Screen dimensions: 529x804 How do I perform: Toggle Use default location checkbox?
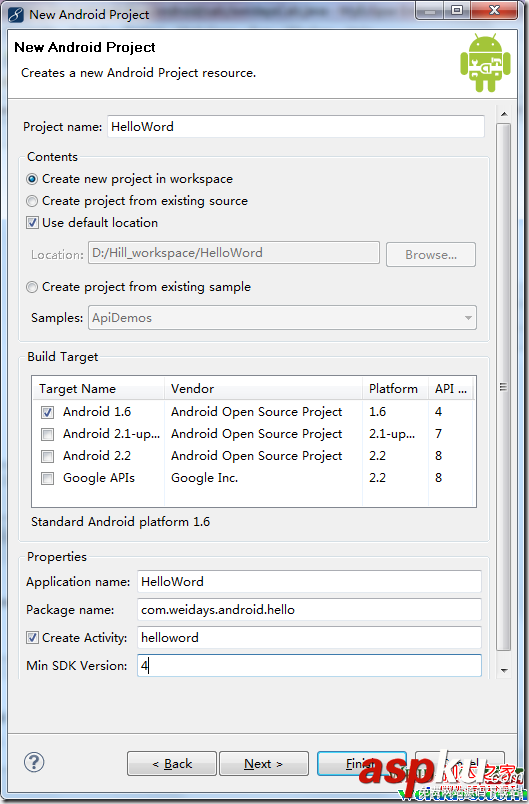[32, 223]
